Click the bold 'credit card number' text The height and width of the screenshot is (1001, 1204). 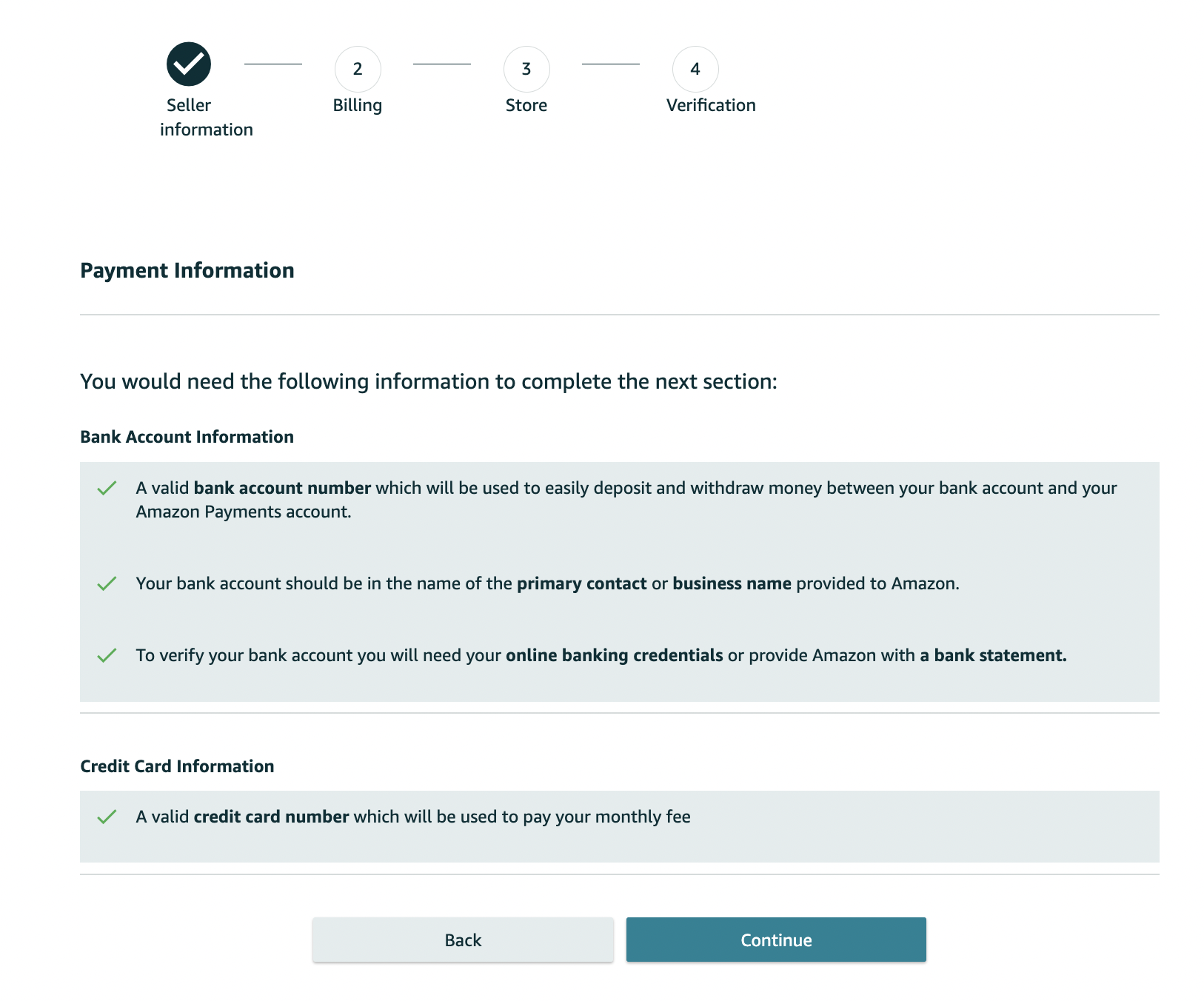[271, 817]
